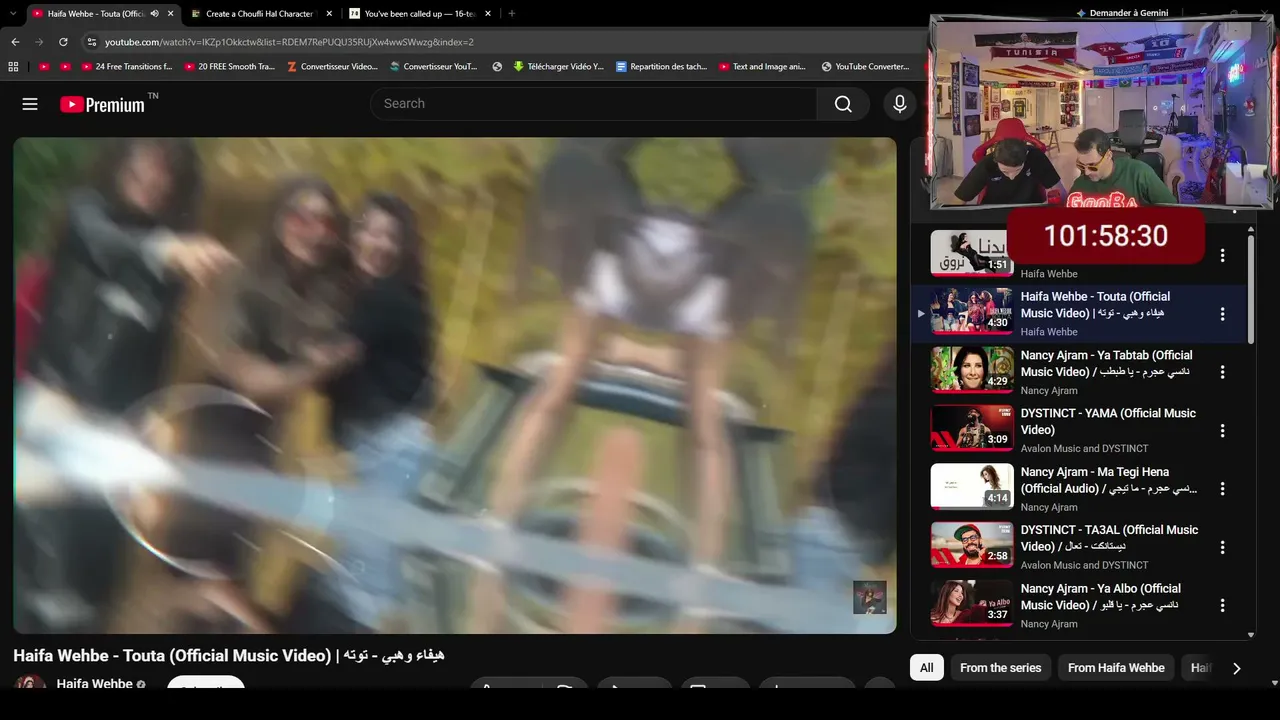The image size is (1280, 720).
Task: Click Nancy Ajram - Ya Tabtab title text
Action: pos(1107,363)
